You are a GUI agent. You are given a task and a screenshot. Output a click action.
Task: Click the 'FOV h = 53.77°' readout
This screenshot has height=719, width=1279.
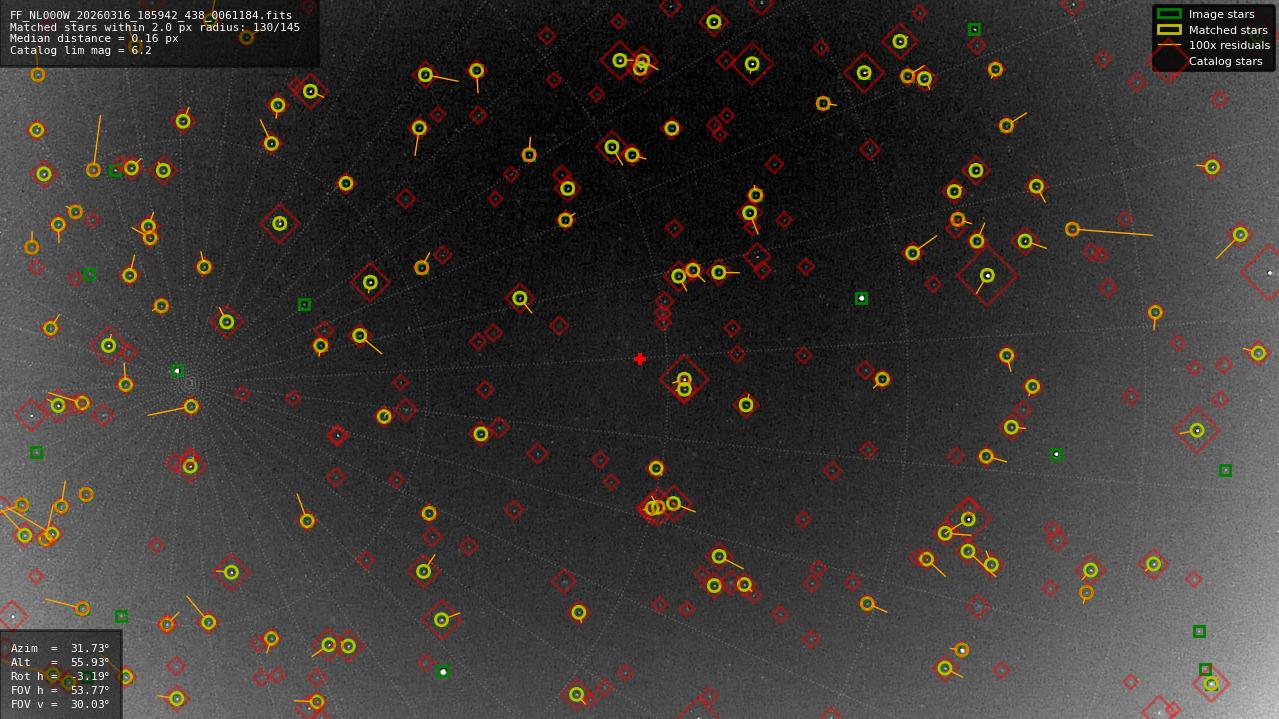pos(60,690)
